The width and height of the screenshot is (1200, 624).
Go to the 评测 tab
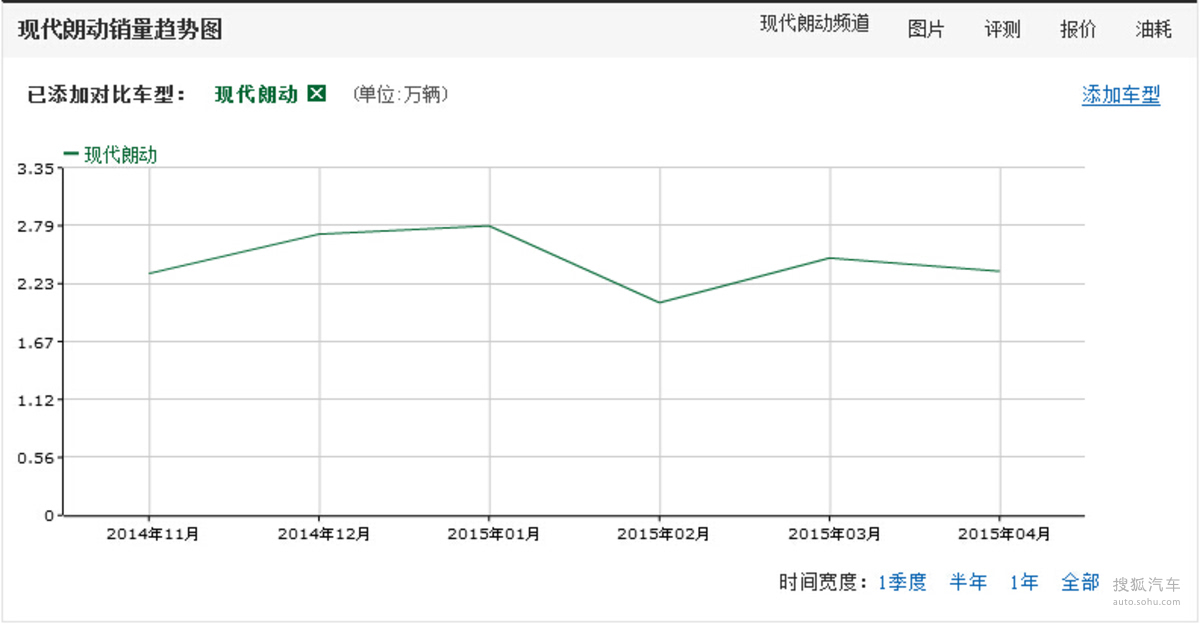click(x=1002, y=29)
